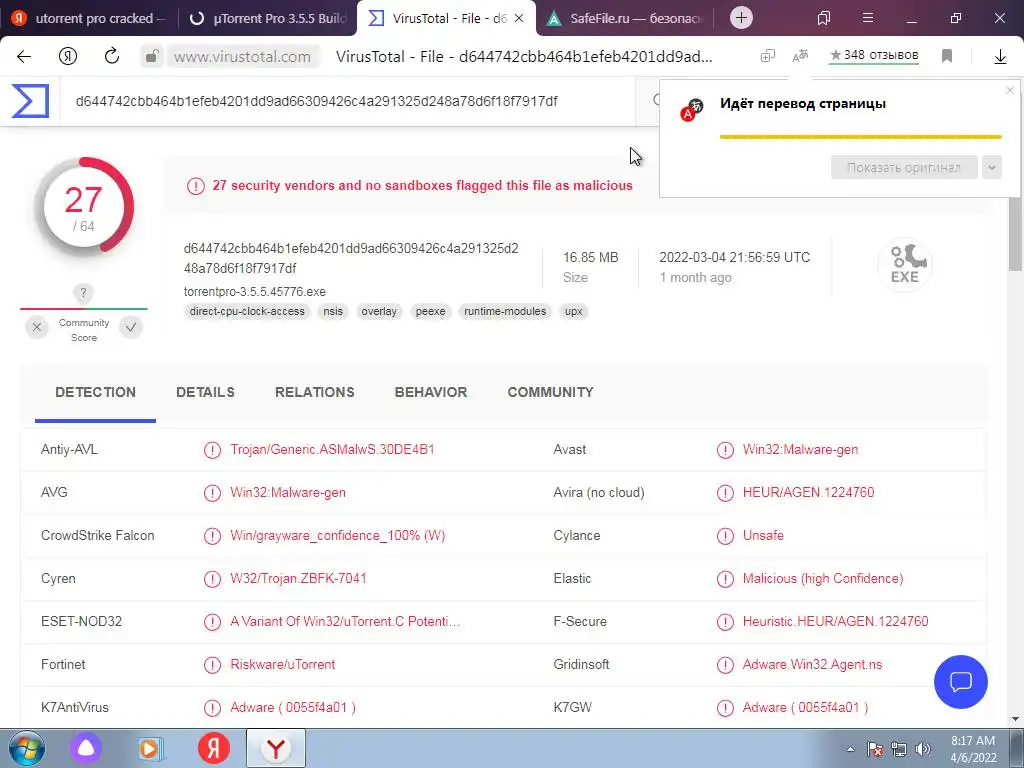Screen dimensions: 1024x768
Task: Vote harmless with community score check button
Action: (131, 327)
